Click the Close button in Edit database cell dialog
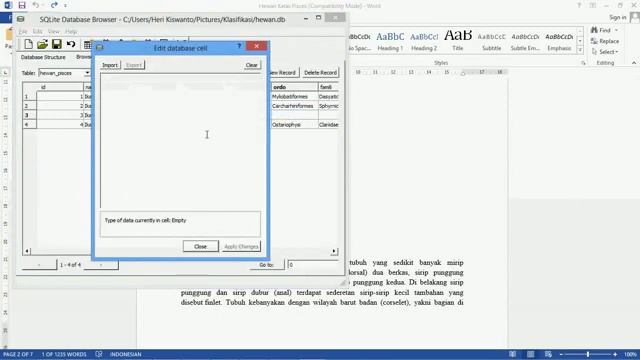This screenshot has width=640, height=360. (200, 247)
